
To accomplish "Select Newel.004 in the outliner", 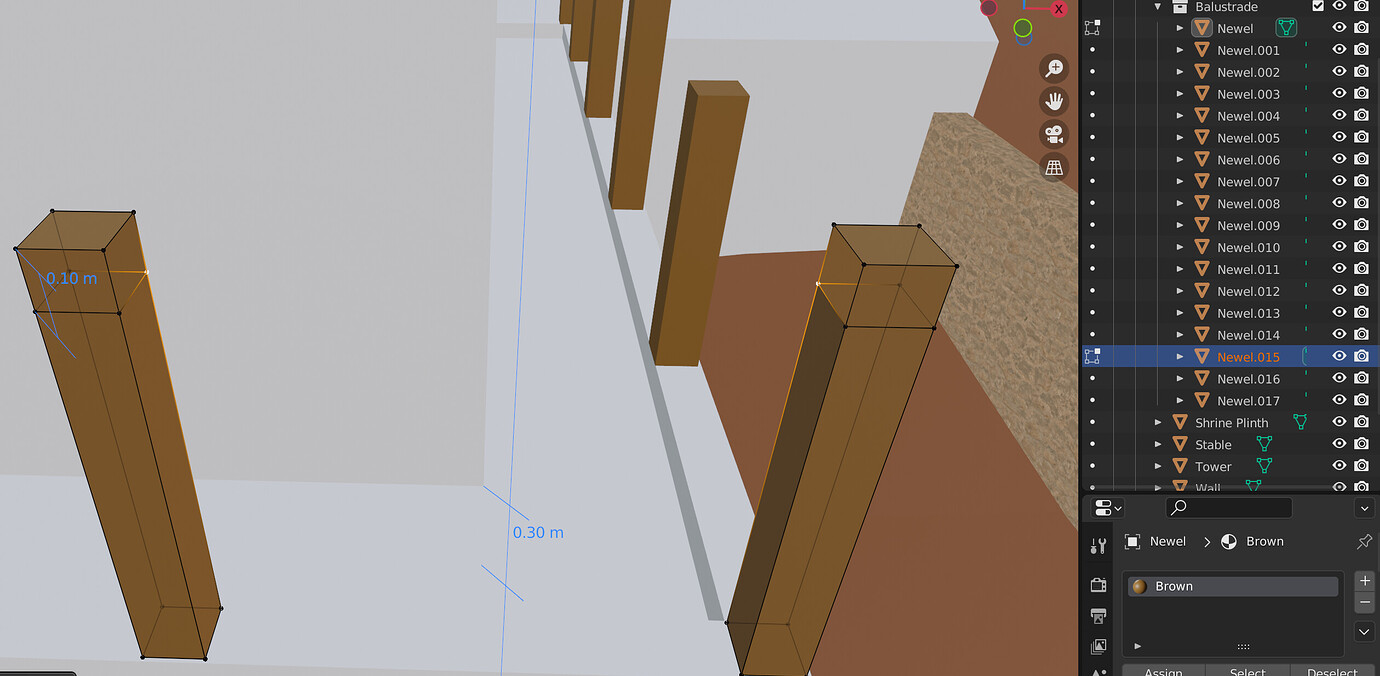I will (1248, 116).
